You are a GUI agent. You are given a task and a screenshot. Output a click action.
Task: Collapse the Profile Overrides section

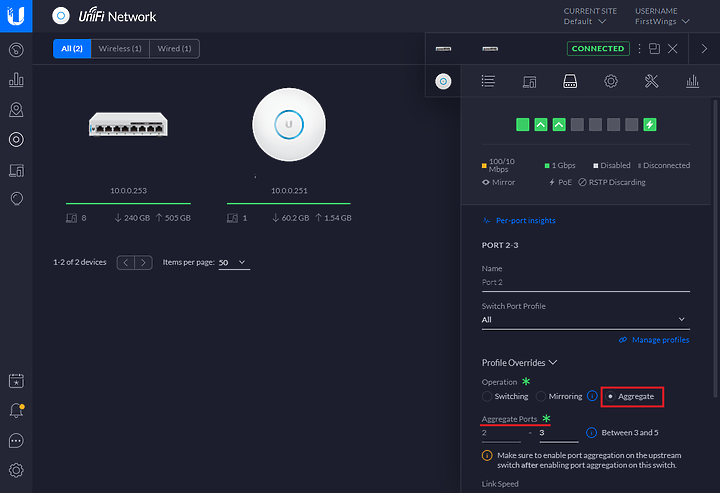click(x=519, y=363)
